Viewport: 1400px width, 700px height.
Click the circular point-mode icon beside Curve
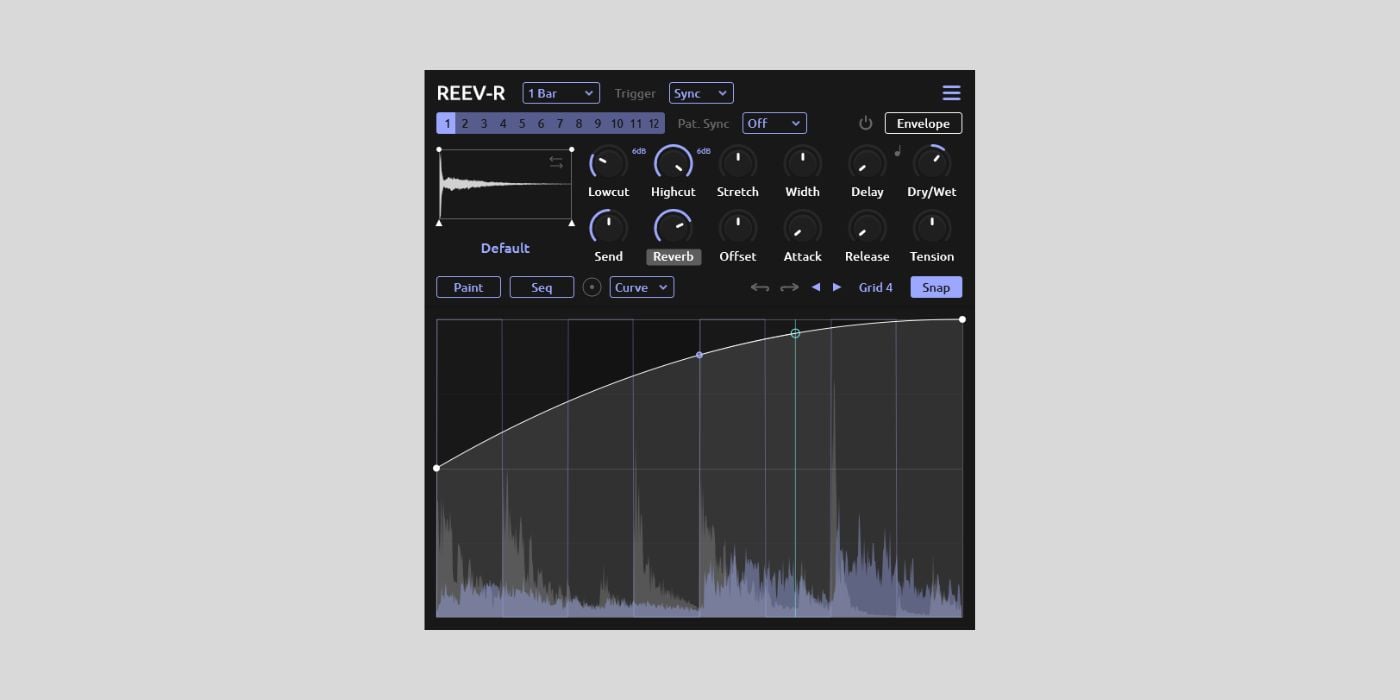[x=592, y=287]
